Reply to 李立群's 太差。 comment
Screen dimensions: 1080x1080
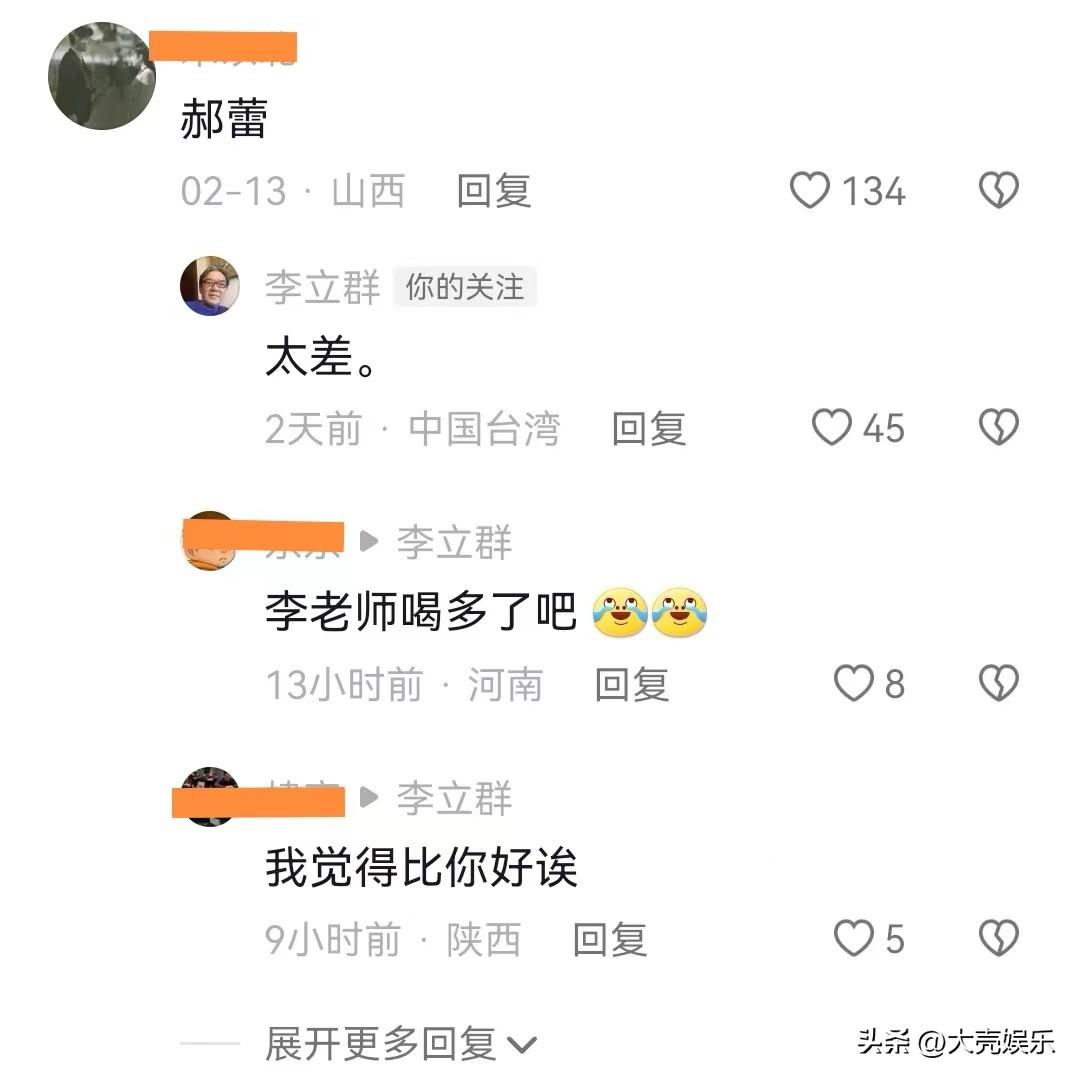[649, 428]
